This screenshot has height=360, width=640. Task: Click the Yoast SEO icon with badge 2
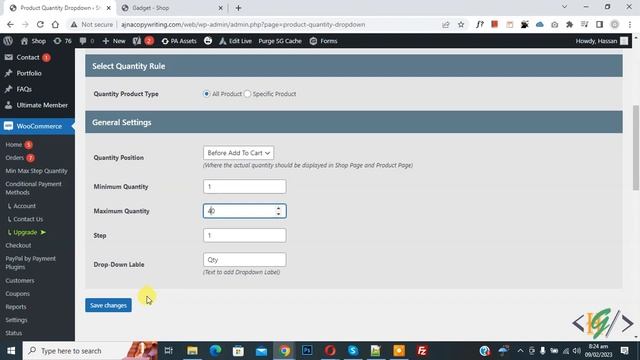point(143,41)
